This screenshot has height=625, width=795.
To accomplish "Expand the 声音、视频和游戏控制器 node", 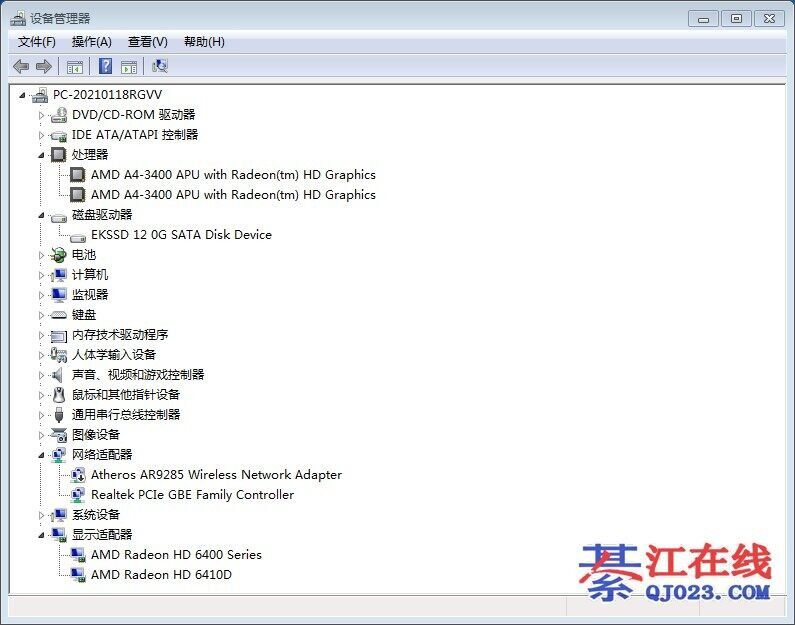I will [x=42, y=375].
